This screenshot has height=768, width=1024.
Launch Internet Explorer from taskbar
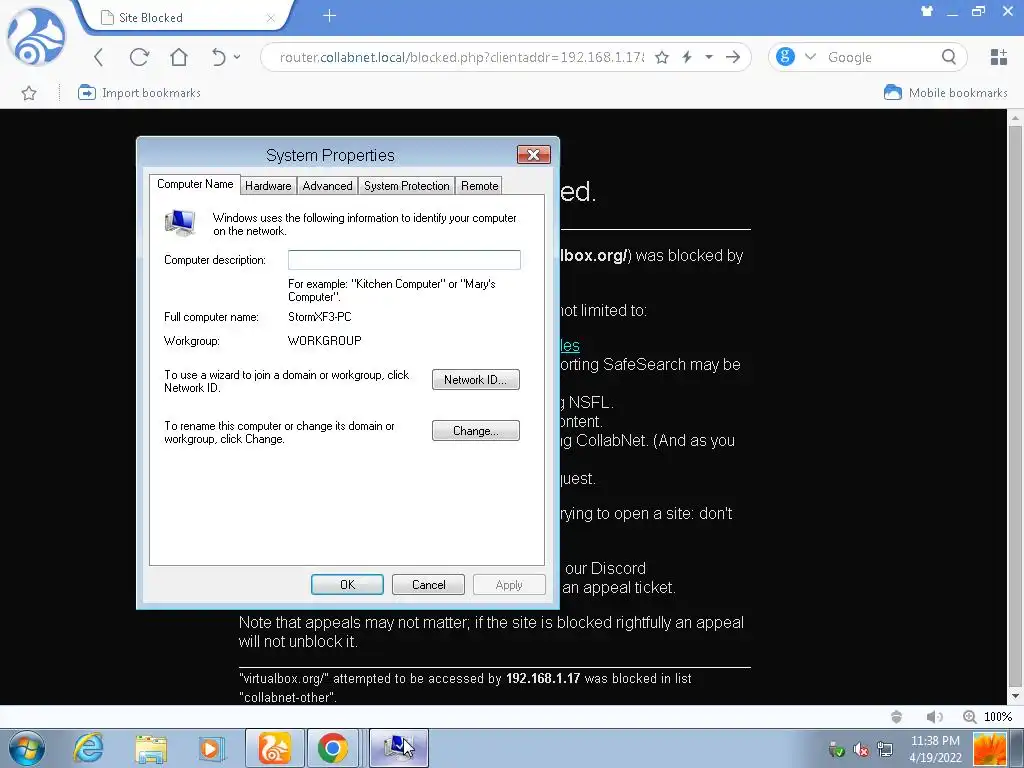point(88,748)
